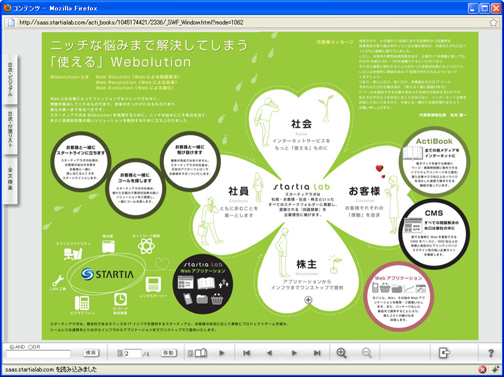504x377 pixels.
Task: Click the exit viewer door icon
Action: (x=444, y=353)
